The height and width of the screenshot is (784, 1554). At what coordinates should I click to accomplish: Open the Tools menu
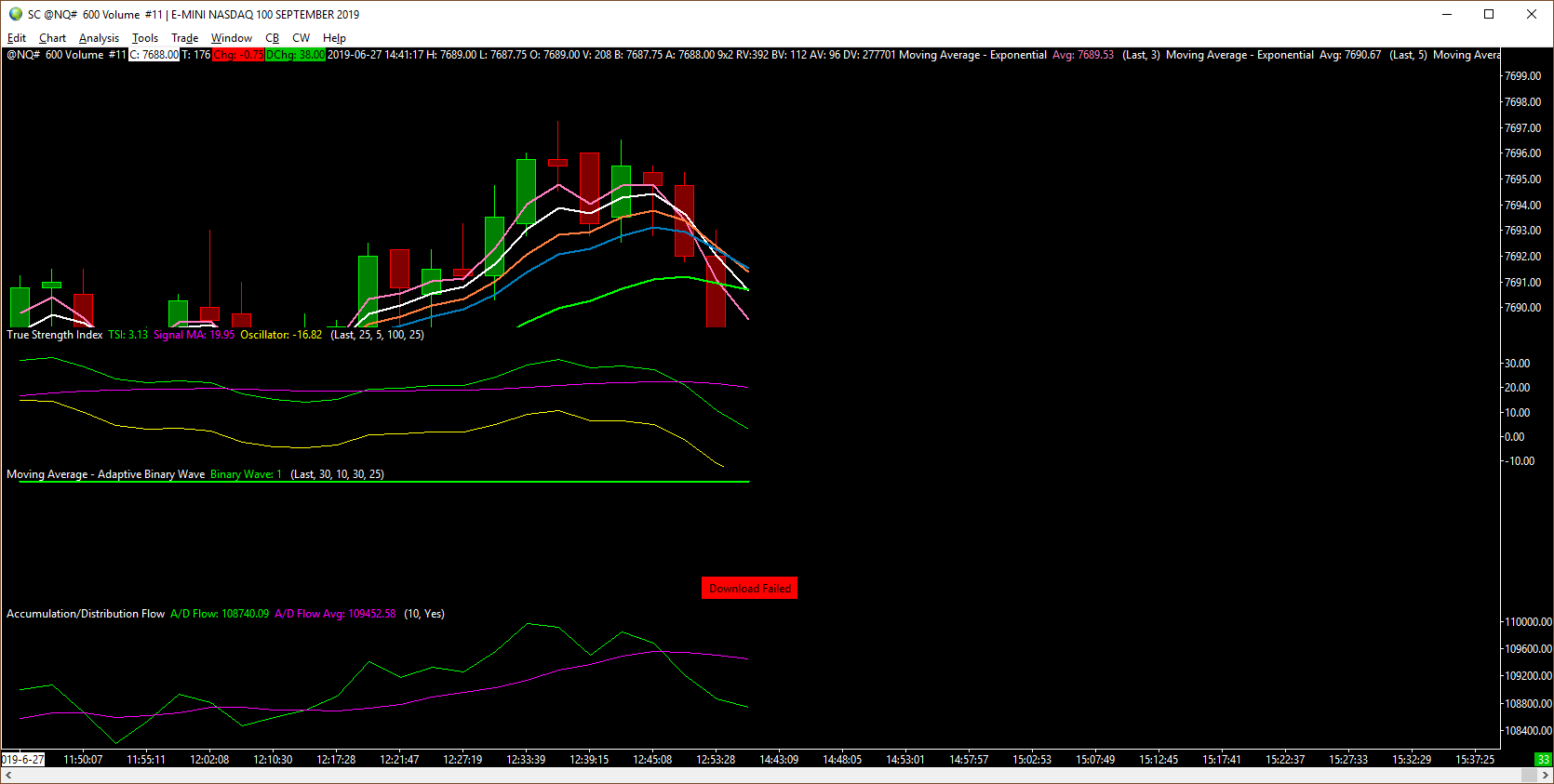[x=144, y=38]
